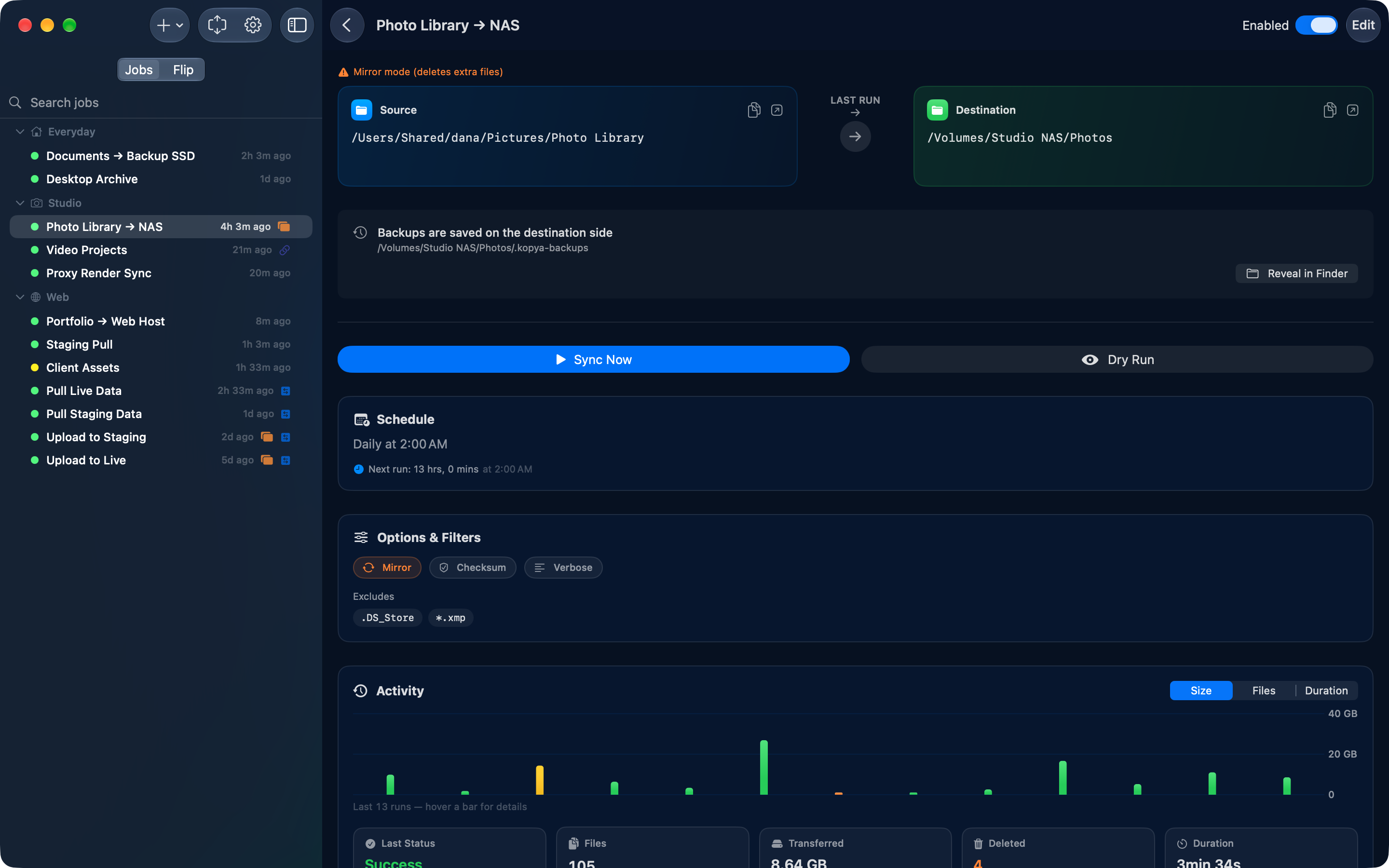Show Activity chart by Files
The image size is (1389, 868).
1264,691
